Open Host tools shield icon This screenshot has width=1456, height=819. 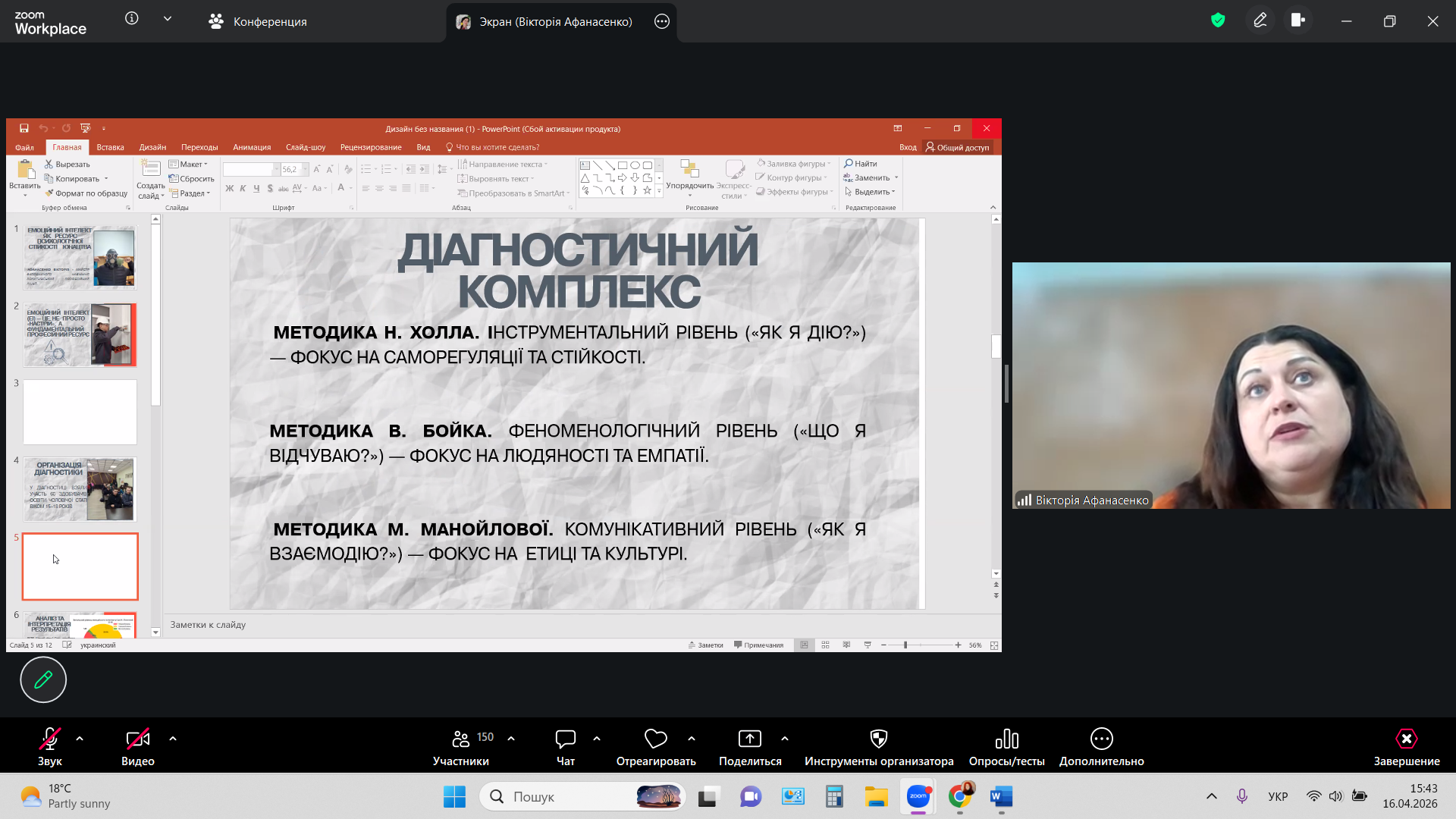tap(879, 739)
